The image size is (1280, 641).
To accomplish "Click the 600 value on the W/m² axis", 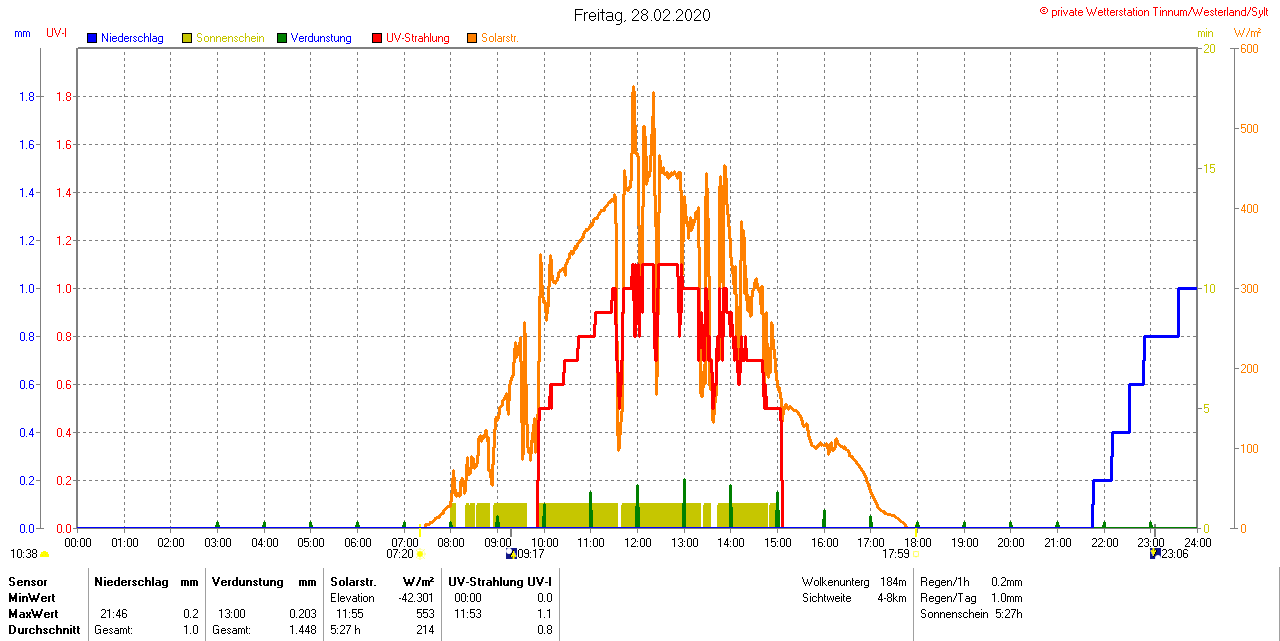I will click(x=1249, y=49).
